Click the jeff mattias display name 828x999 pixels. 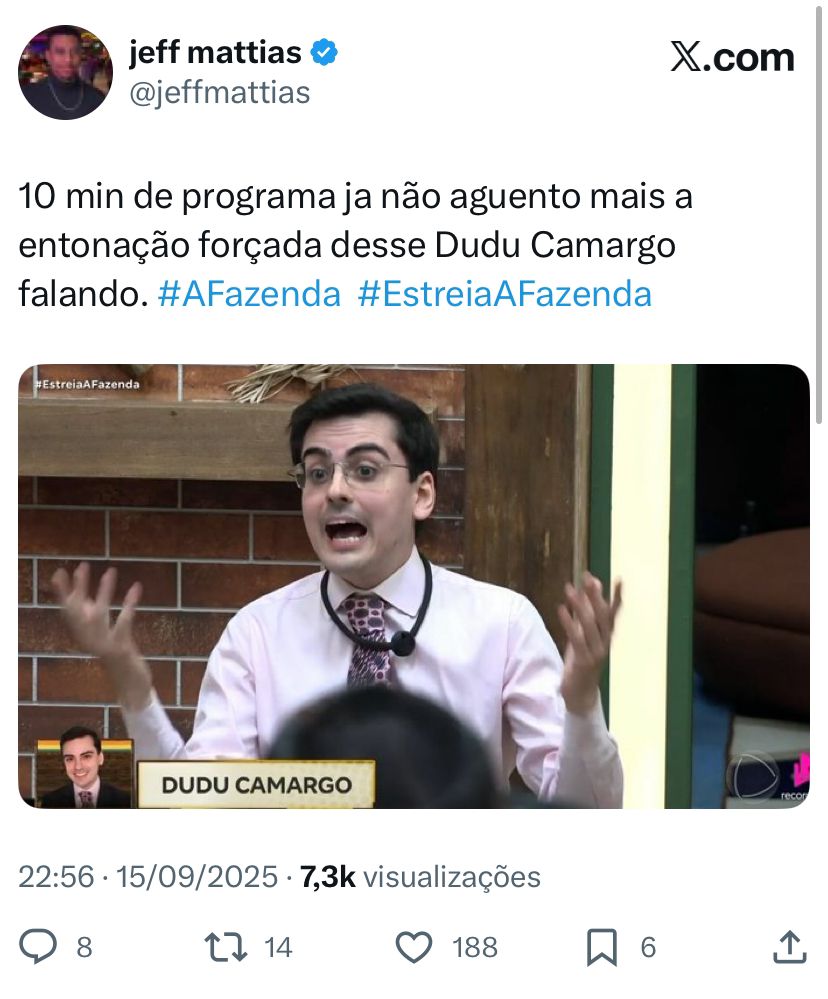(x=215, y=52)
